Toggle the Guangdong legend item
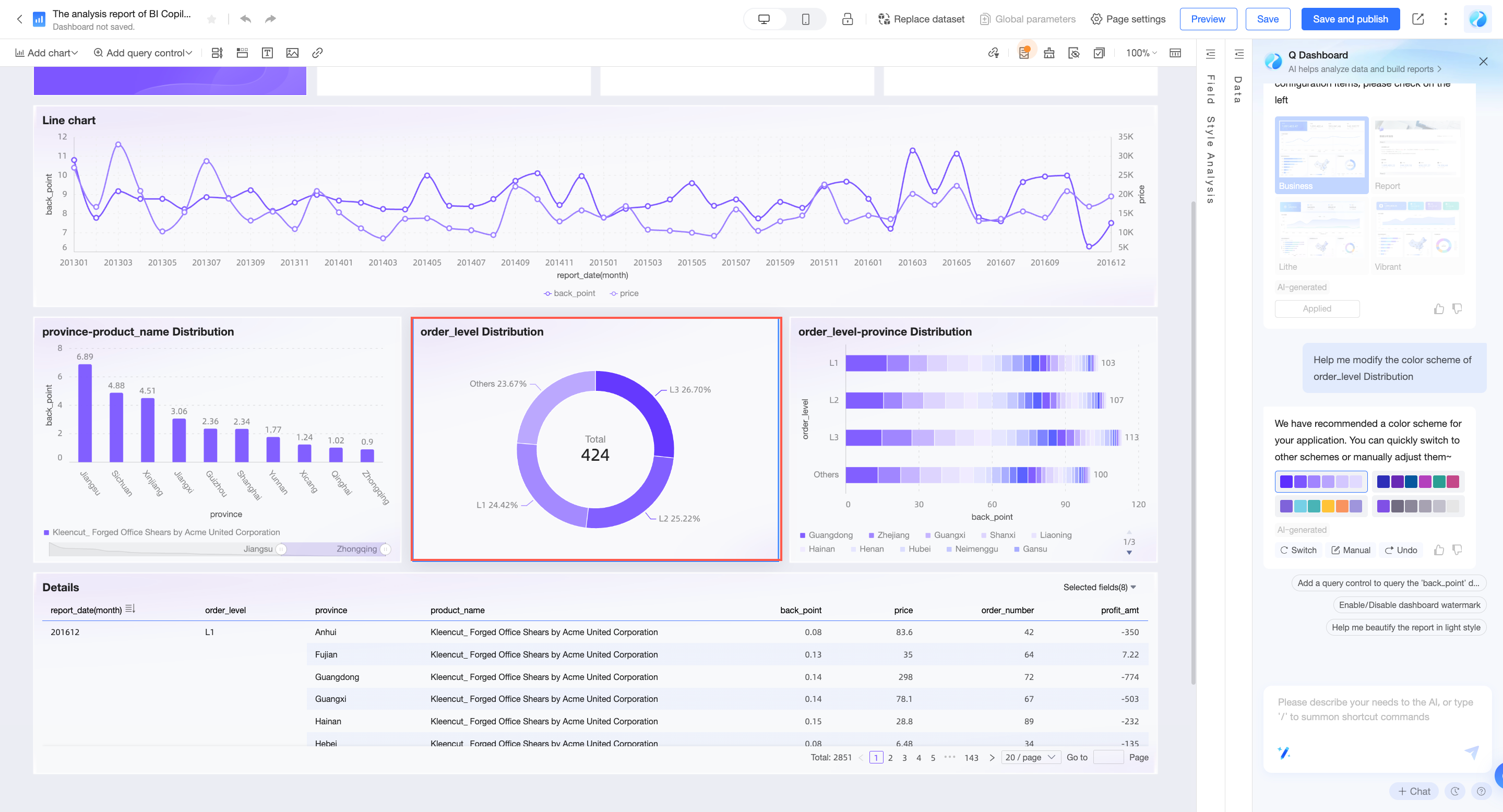This screenshot has width=1503, height=812. pos(826,535)
